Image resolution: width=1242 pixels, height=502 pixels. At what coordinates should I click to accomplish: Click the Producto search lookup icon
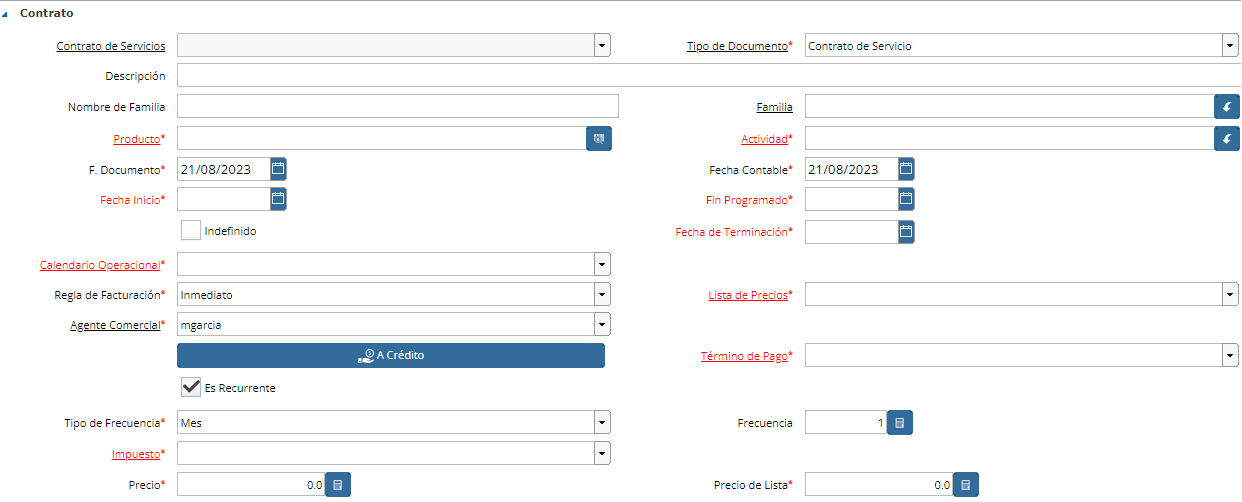click(x=599, y=139)
